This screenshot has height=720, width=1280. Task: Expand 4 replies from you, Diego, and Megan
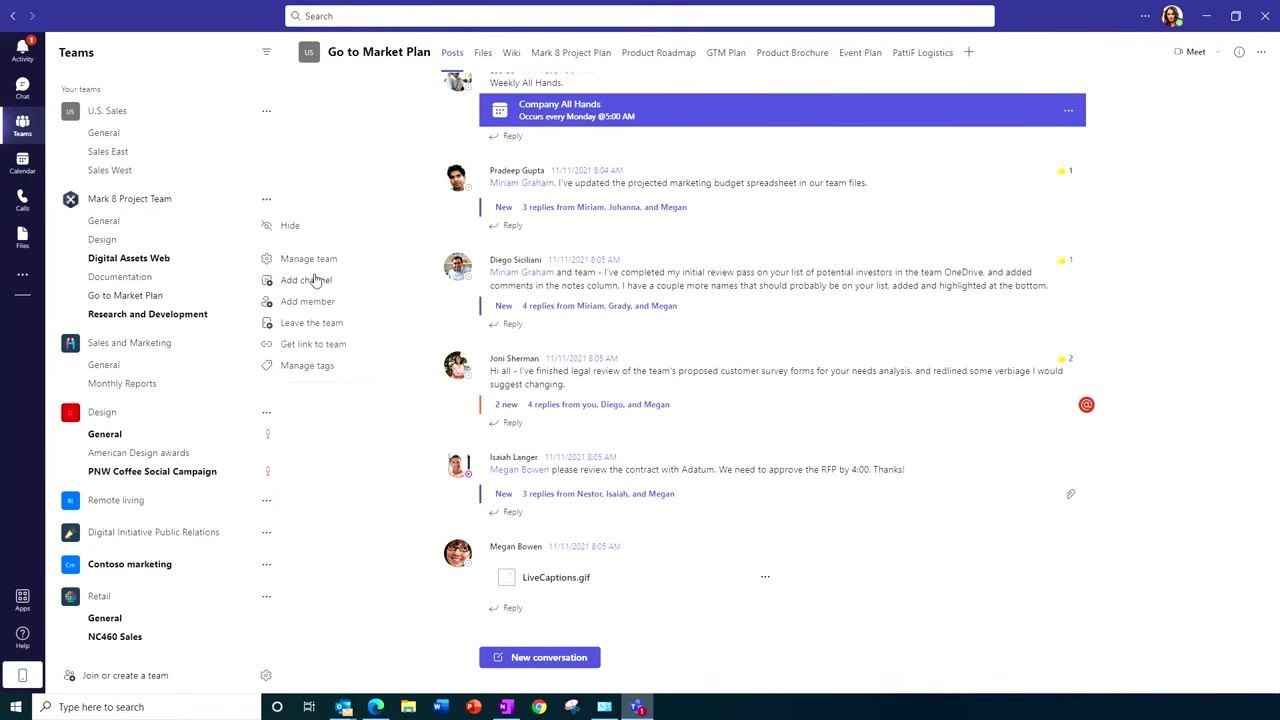[598, 405]
